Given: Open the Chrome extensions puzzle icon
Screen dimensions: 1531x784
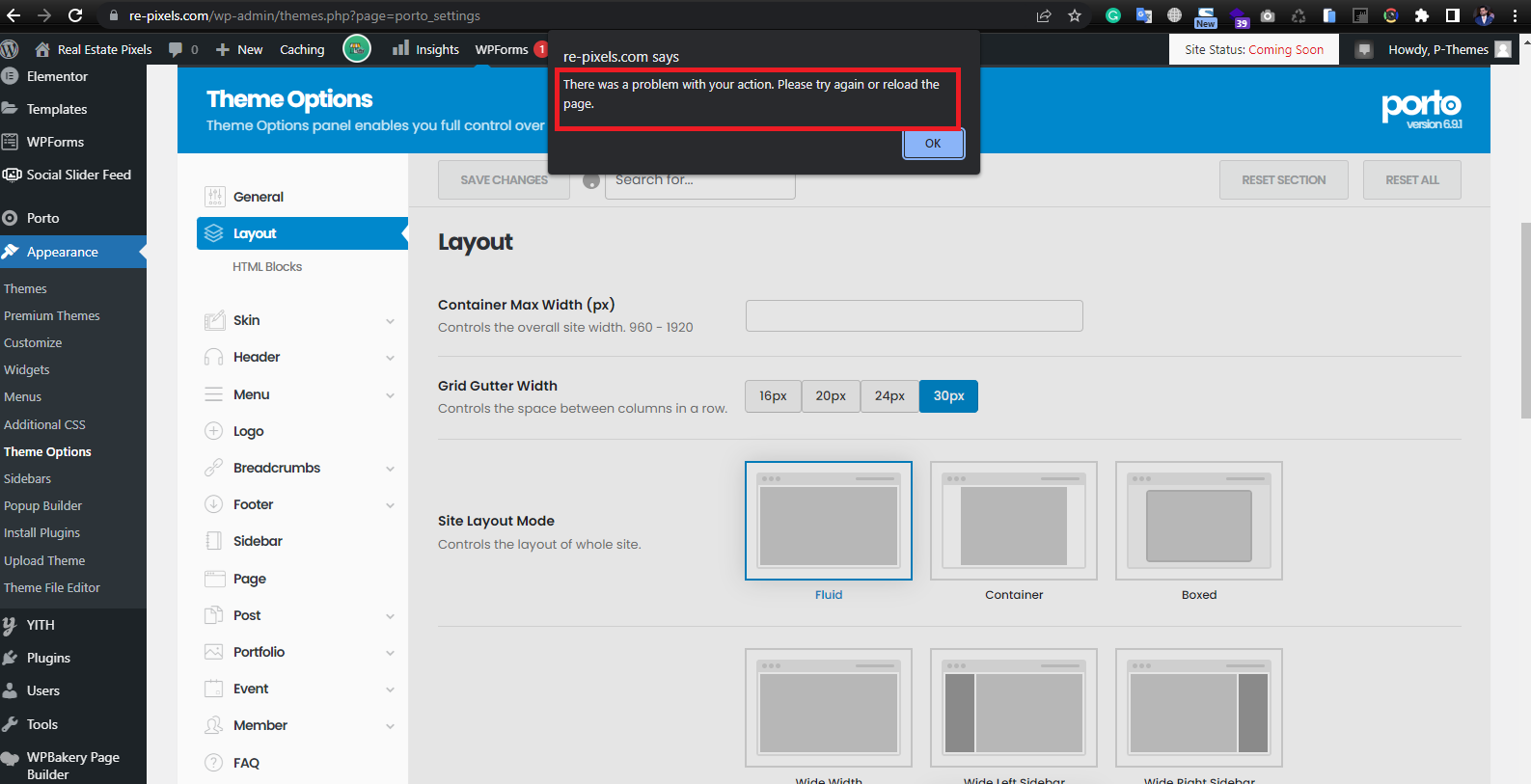Looking at the screenshot, I should click(x=1421, y=15).
